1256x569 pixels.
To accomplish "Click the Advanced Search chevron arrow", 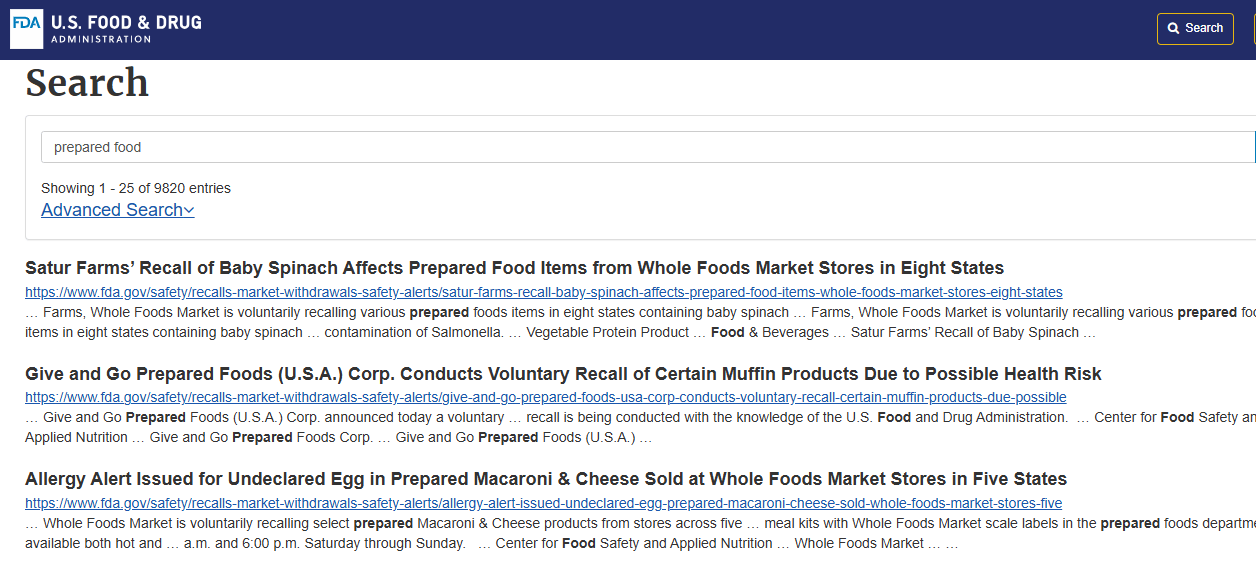I will point(189,210).
